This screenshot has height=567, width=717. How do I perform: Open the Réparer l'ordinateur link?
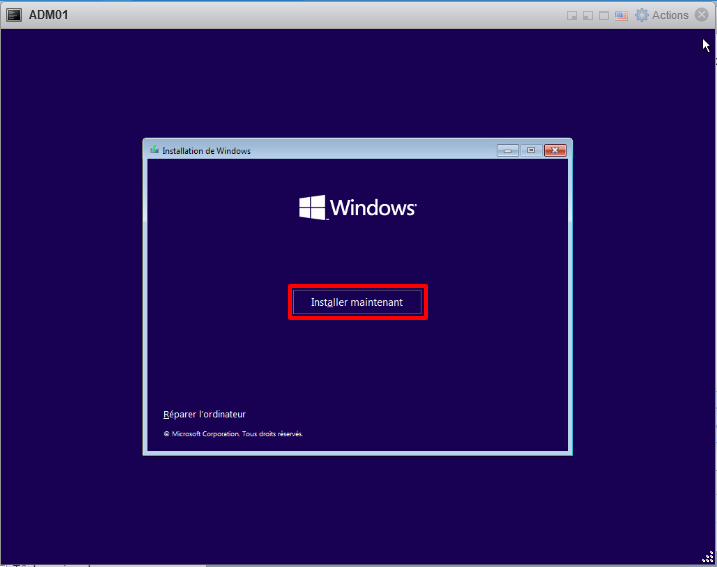(x=204, y=414)
